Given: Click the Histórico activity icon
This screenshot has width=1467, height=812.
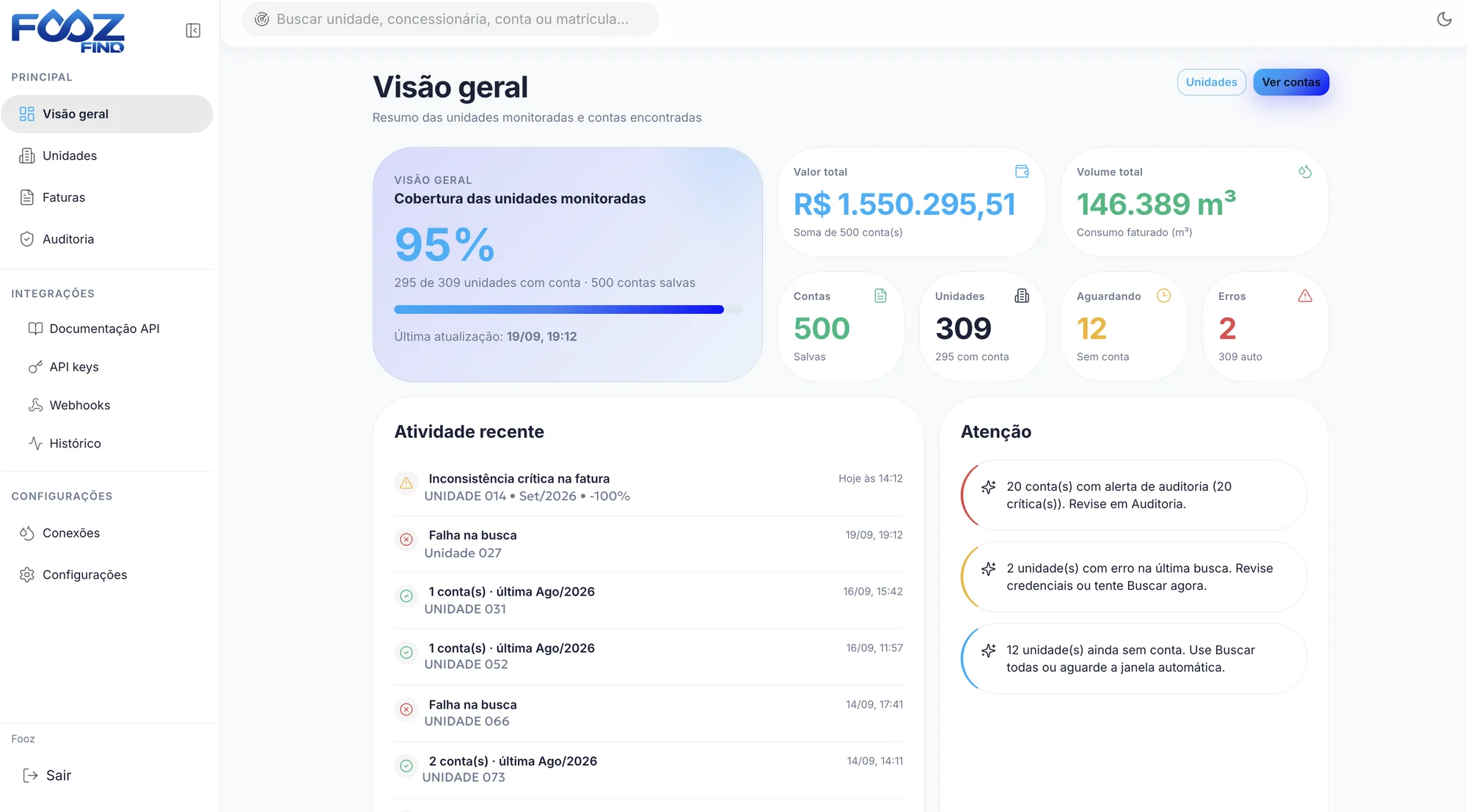Looking at the screenshot, I should pyautogui.click(x=35, y=443).
